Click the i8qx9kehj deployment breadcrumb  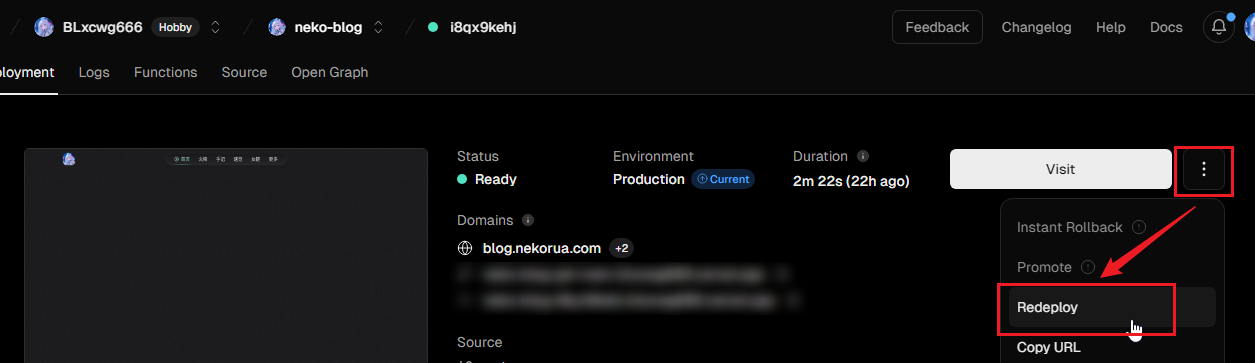click(x=483, y=27)
